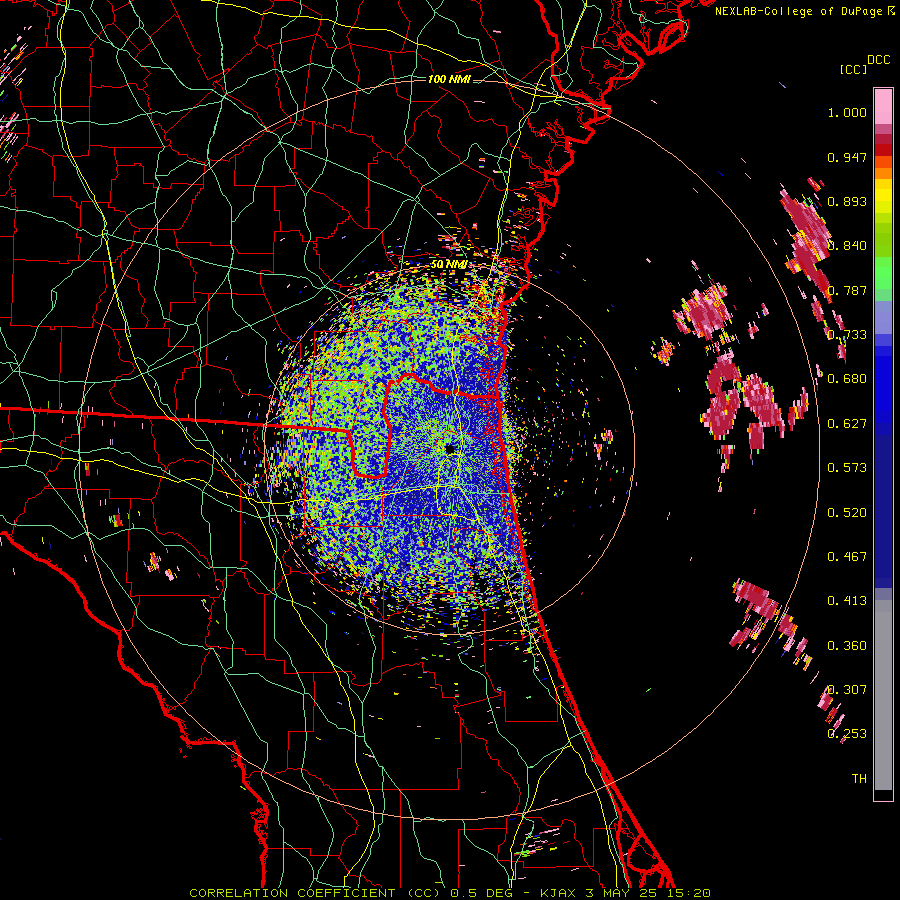Select the 0.733 legend value

[x=847, y=335]
